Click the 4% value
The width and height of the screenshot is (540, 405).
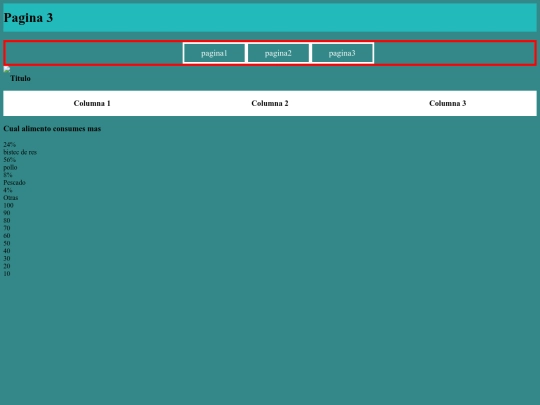pyautogui.click(x=8, y=190)
